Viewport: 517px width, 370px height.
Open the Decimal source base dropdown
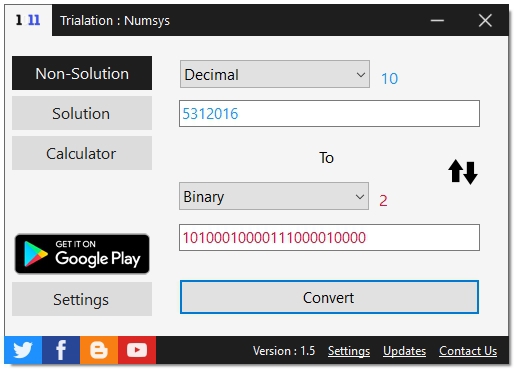pyautogui.click(x=275, y=74)
